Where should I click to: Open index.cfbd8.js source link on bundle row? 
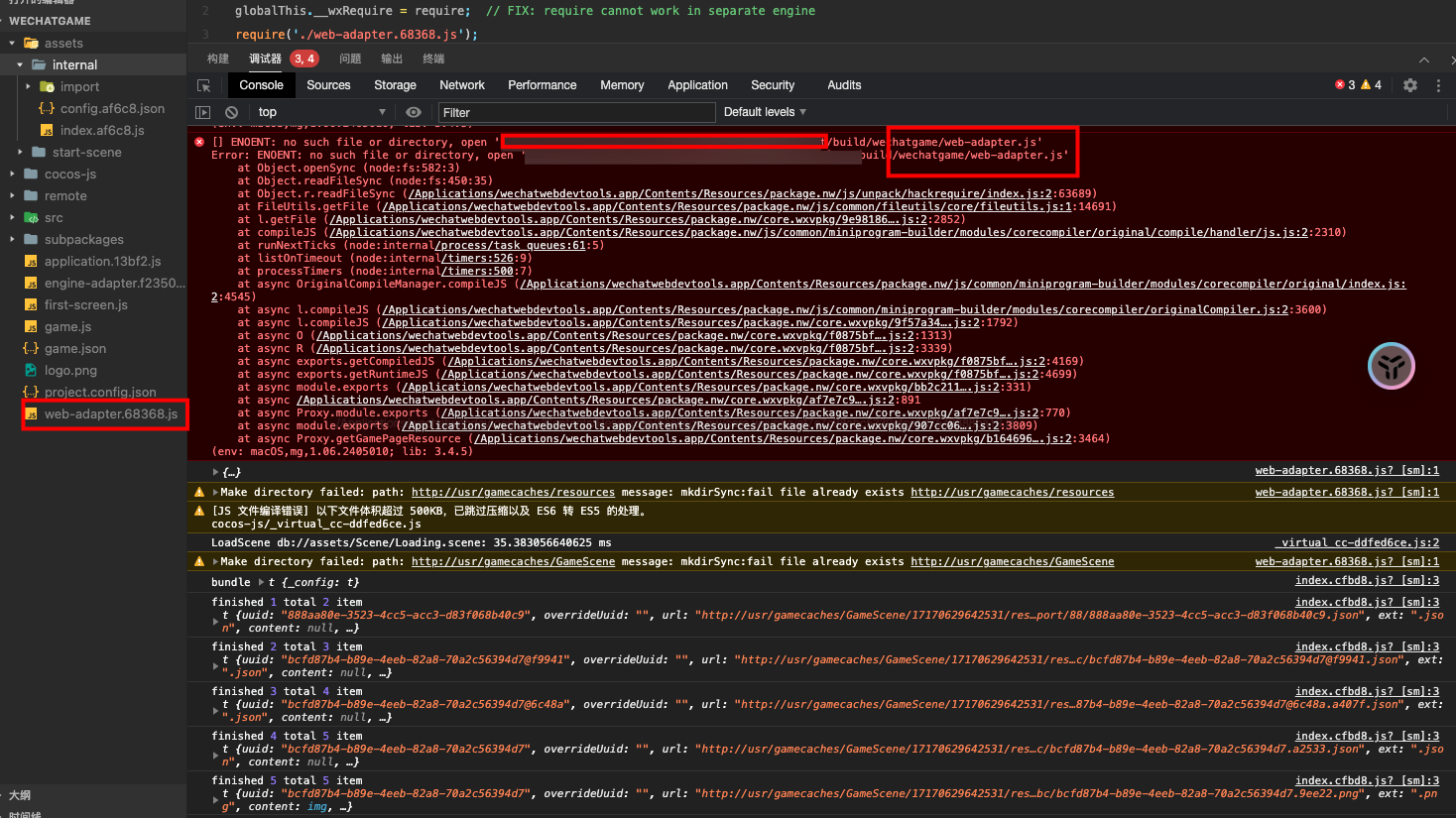1367,581
